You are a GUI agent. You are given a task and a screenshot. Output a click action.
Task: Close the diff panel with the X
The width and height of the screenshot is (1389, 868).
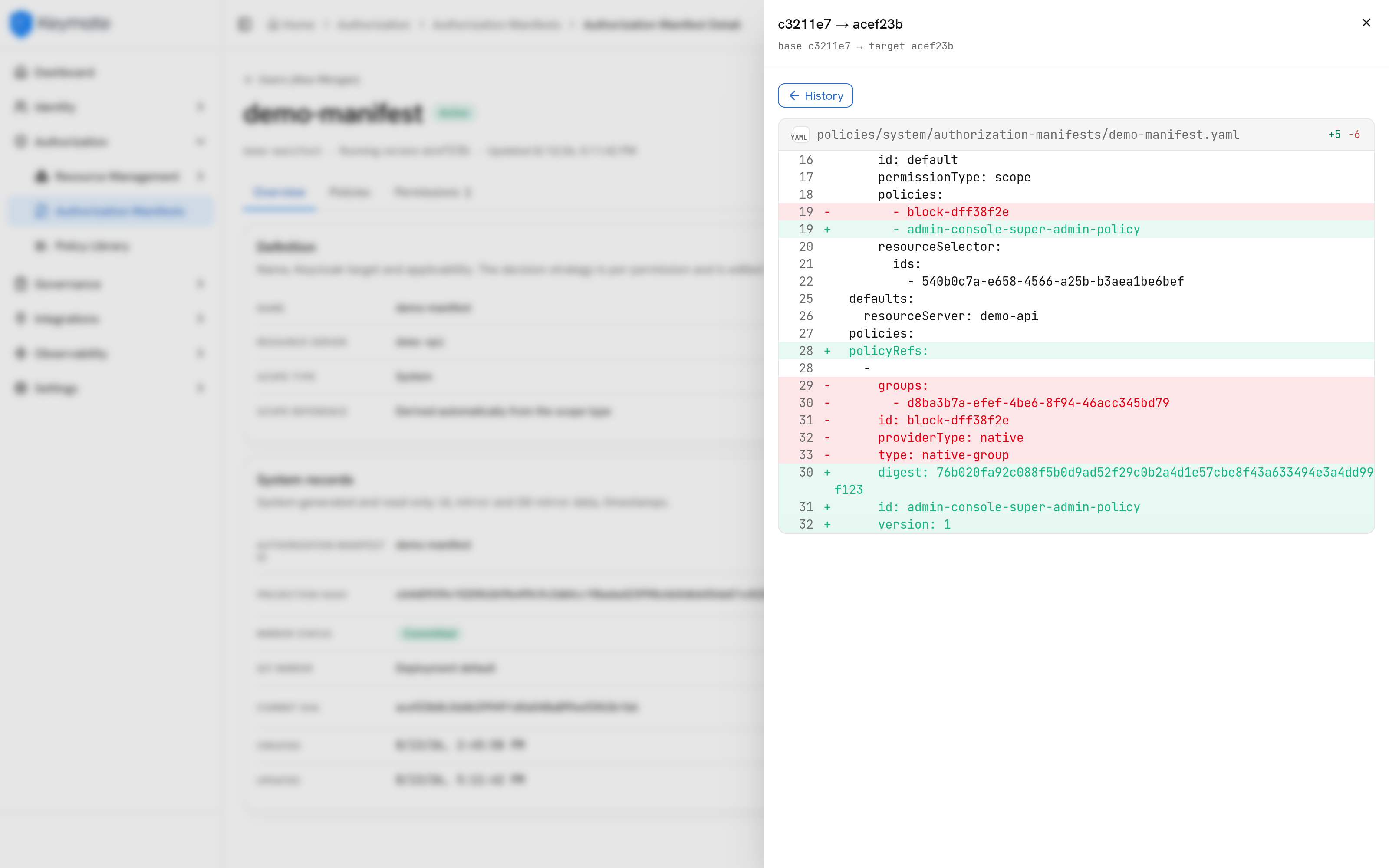pyautogui.click(x=1366, y=23)
